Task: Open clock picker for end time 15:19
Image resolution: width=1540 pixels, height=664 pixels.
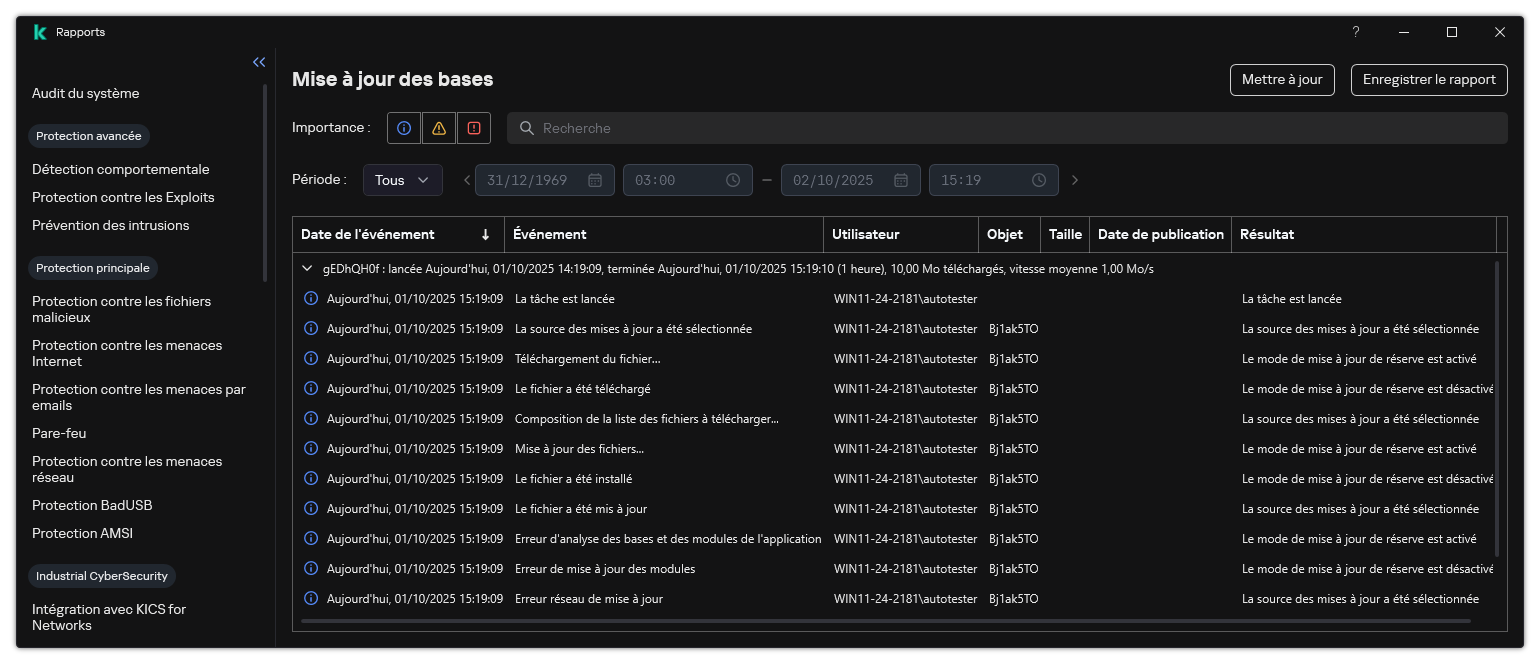Action: click(x=1039, y=180)
